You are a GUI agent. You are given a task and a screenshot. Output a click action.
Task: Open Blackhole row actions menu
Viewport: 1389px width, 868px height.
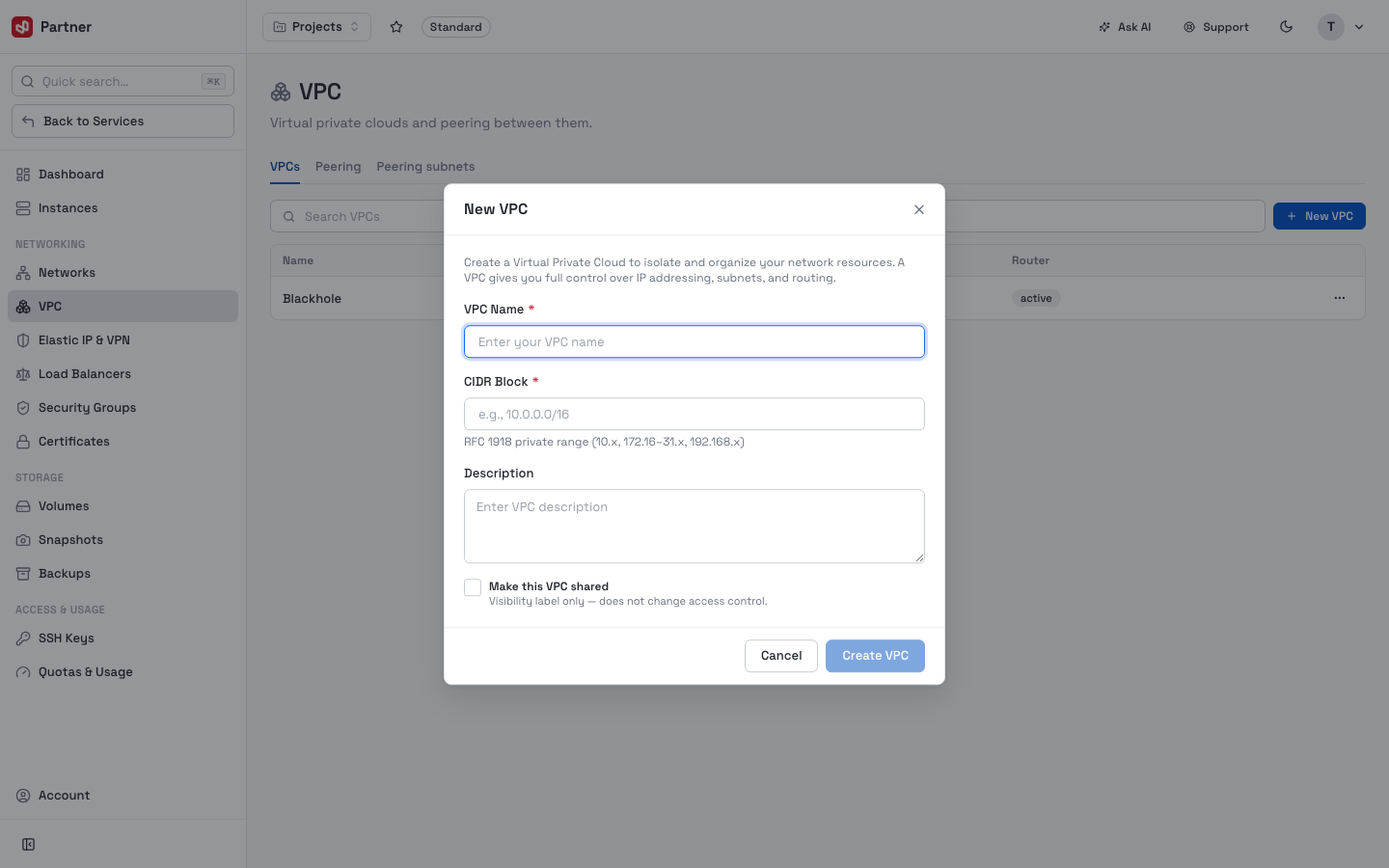[1339, 298]
